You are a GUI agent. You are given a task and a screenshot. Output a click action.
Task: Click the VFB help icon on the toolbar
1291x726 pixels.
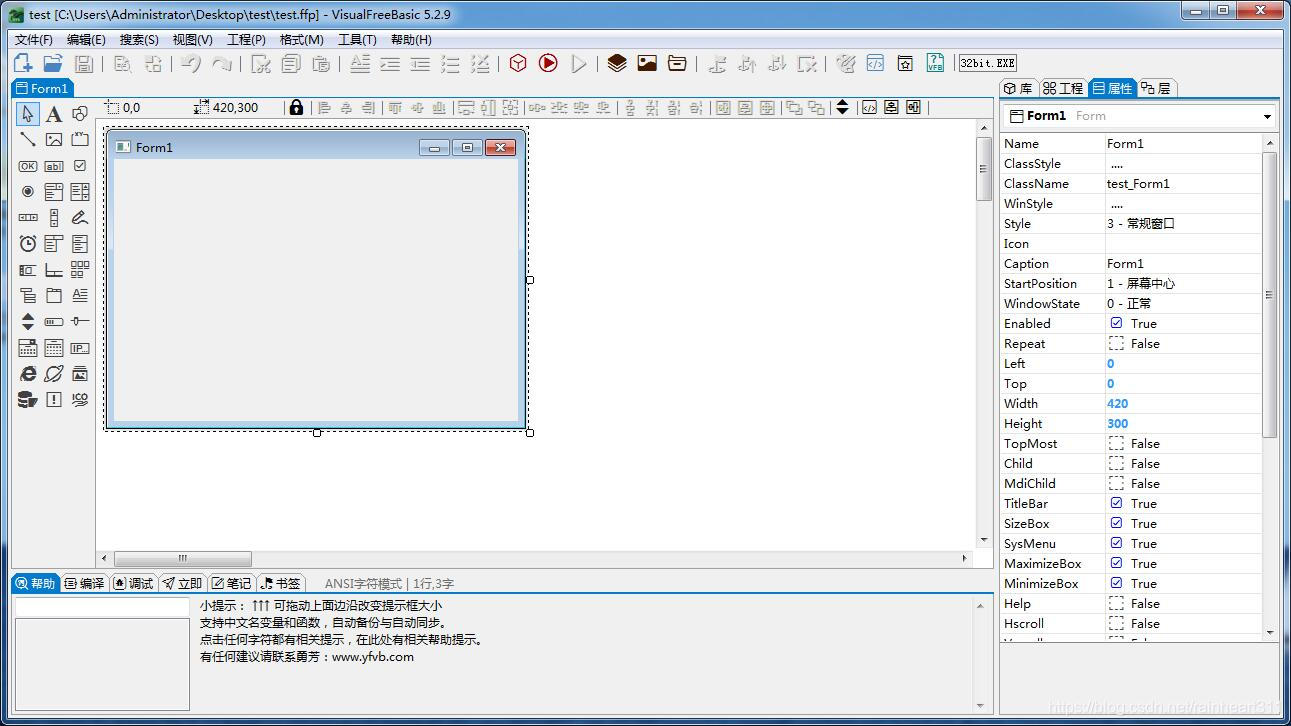(x=935, y=63)
